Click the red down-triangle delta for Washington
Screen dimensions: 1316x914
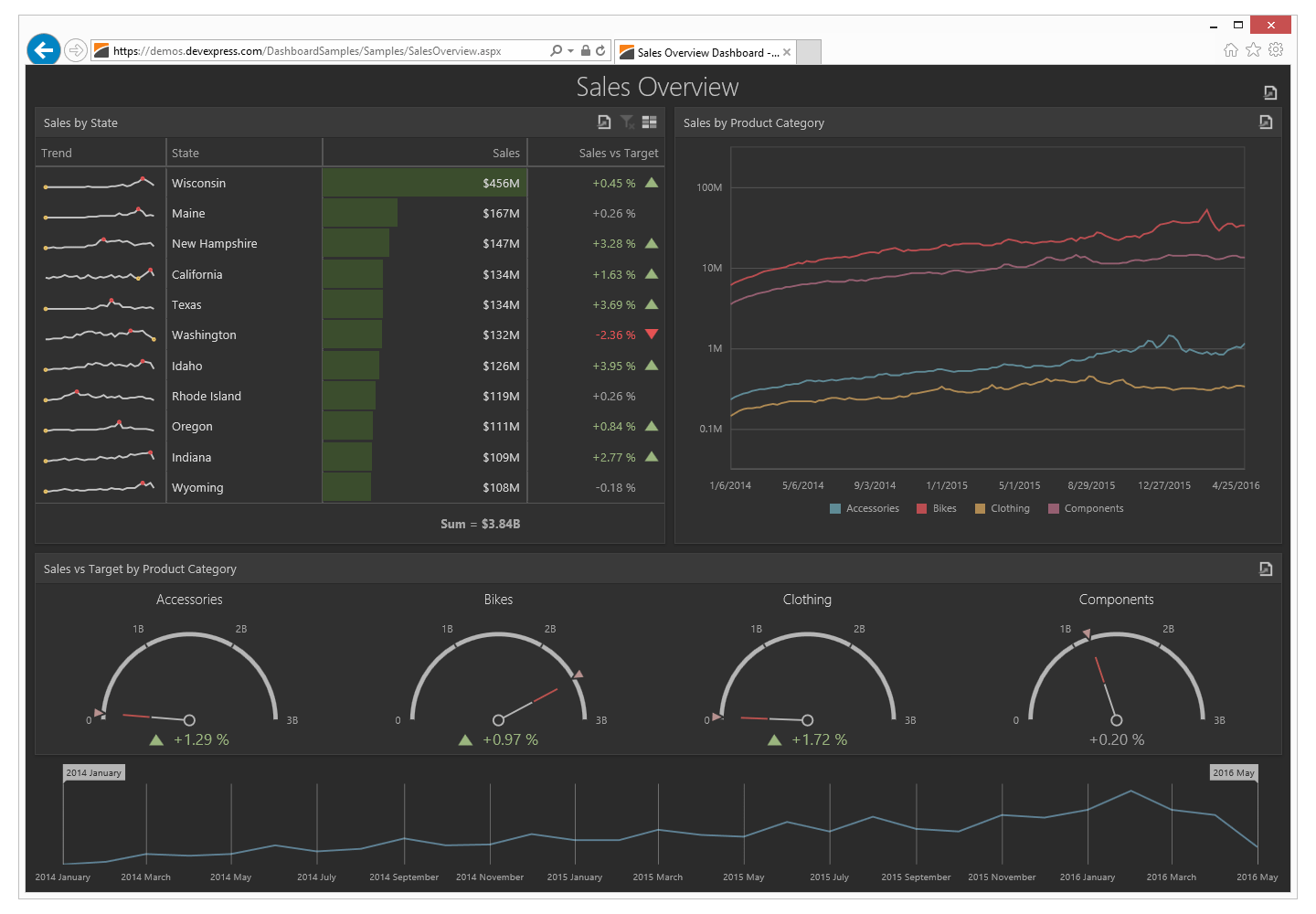coord(652,335)
